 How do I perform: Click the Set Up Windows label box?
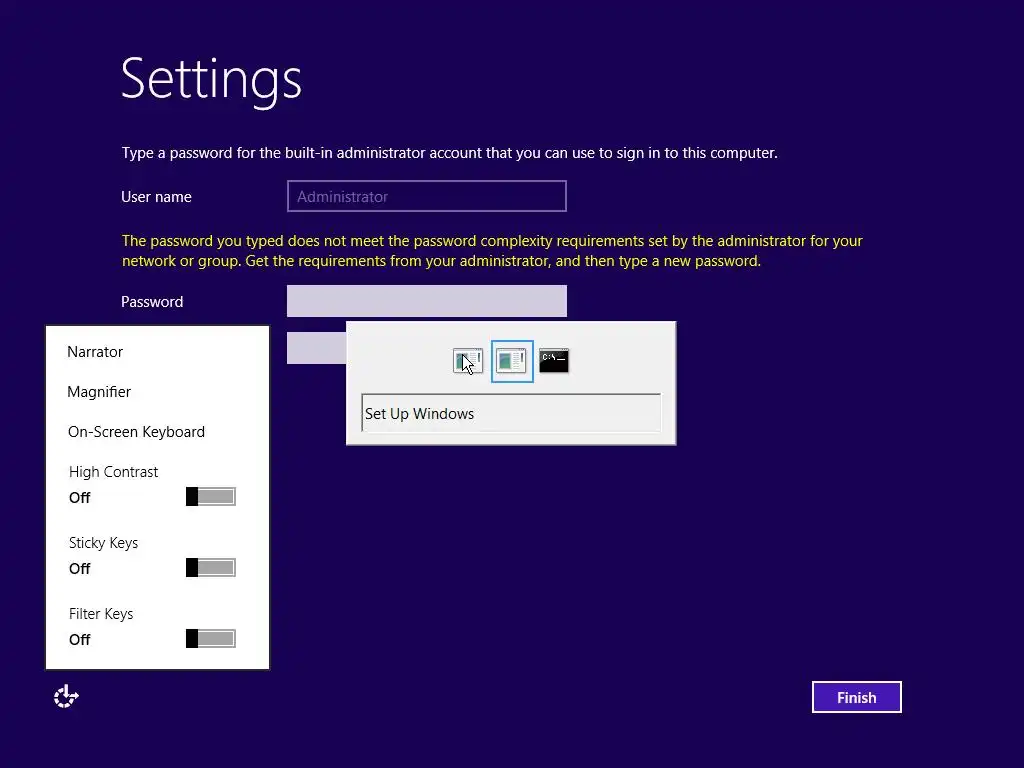[511, 413]
